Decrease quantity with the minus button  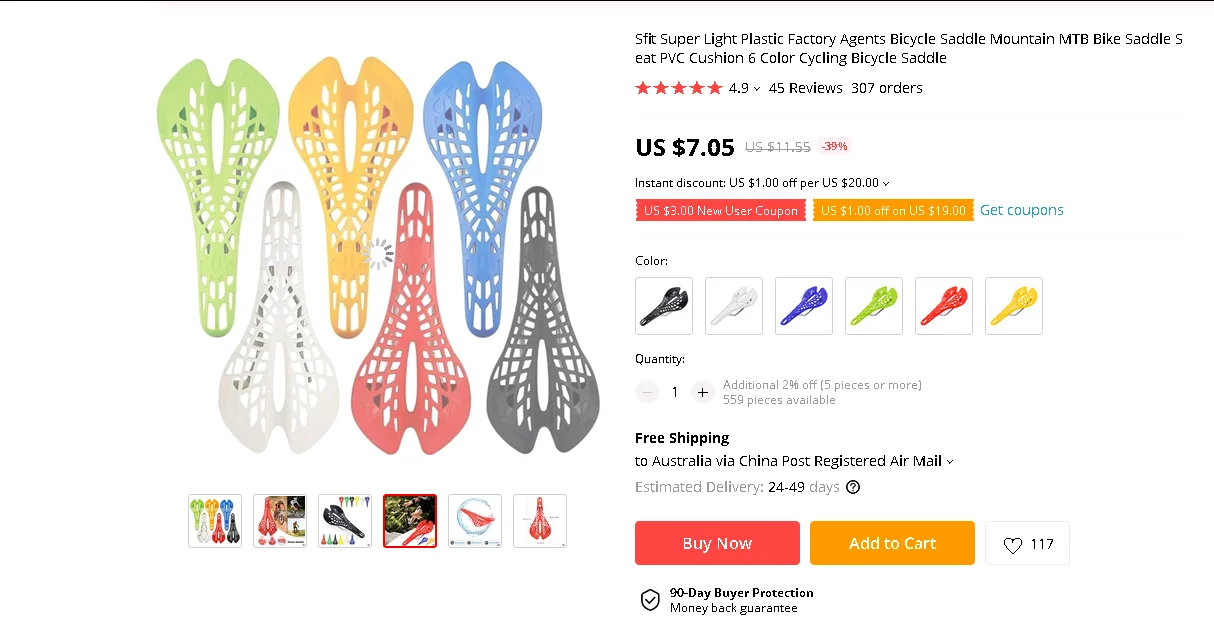point(647,392)
